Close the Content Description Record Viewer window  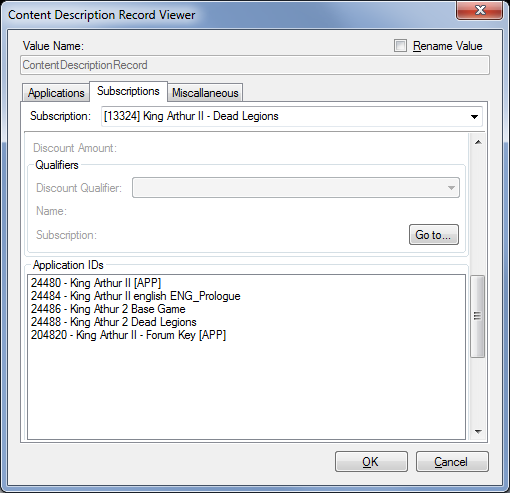pos(479,10)
